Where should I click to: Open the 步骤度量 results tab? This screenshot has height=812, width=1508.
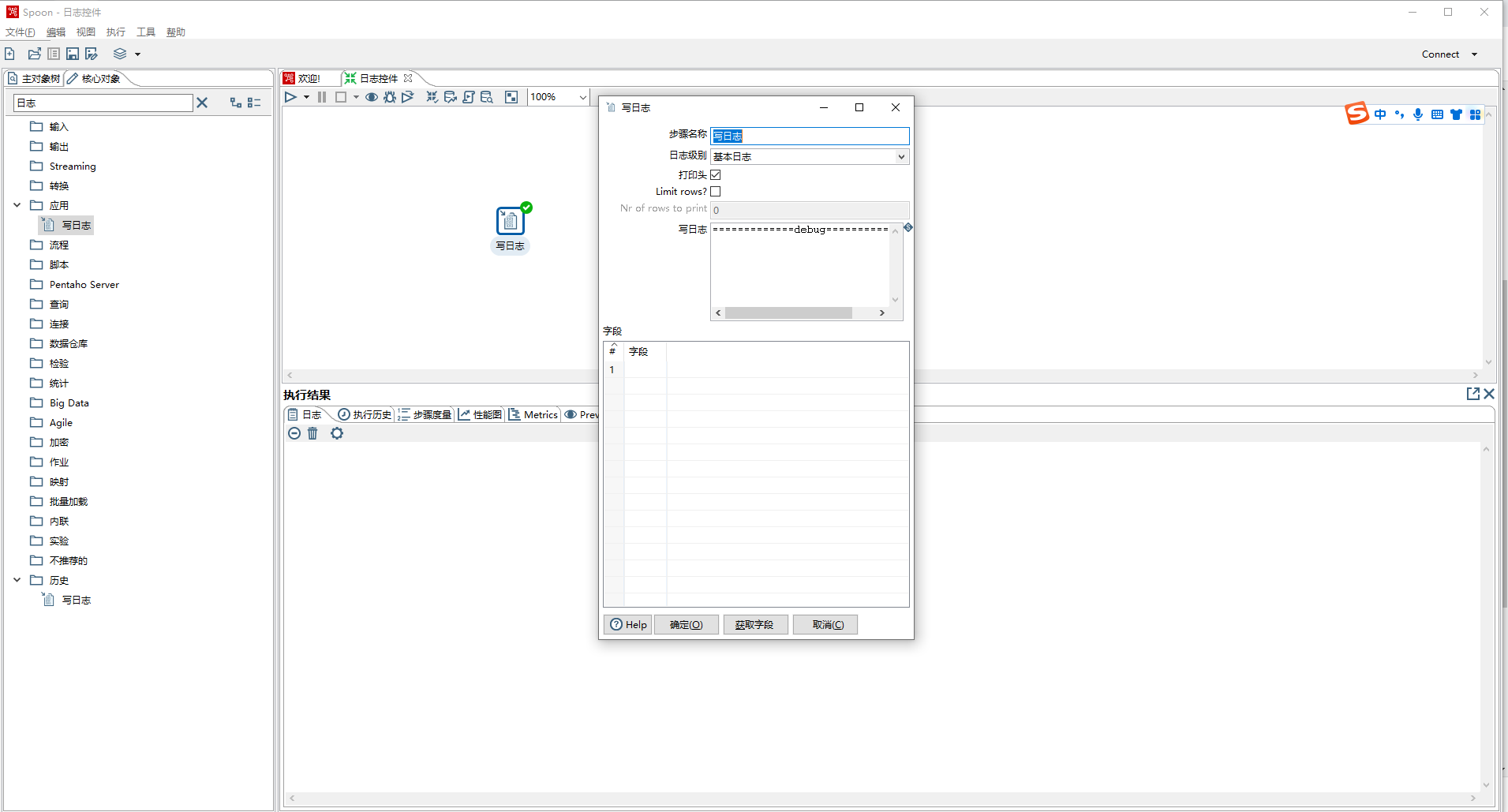pos(425,414)
